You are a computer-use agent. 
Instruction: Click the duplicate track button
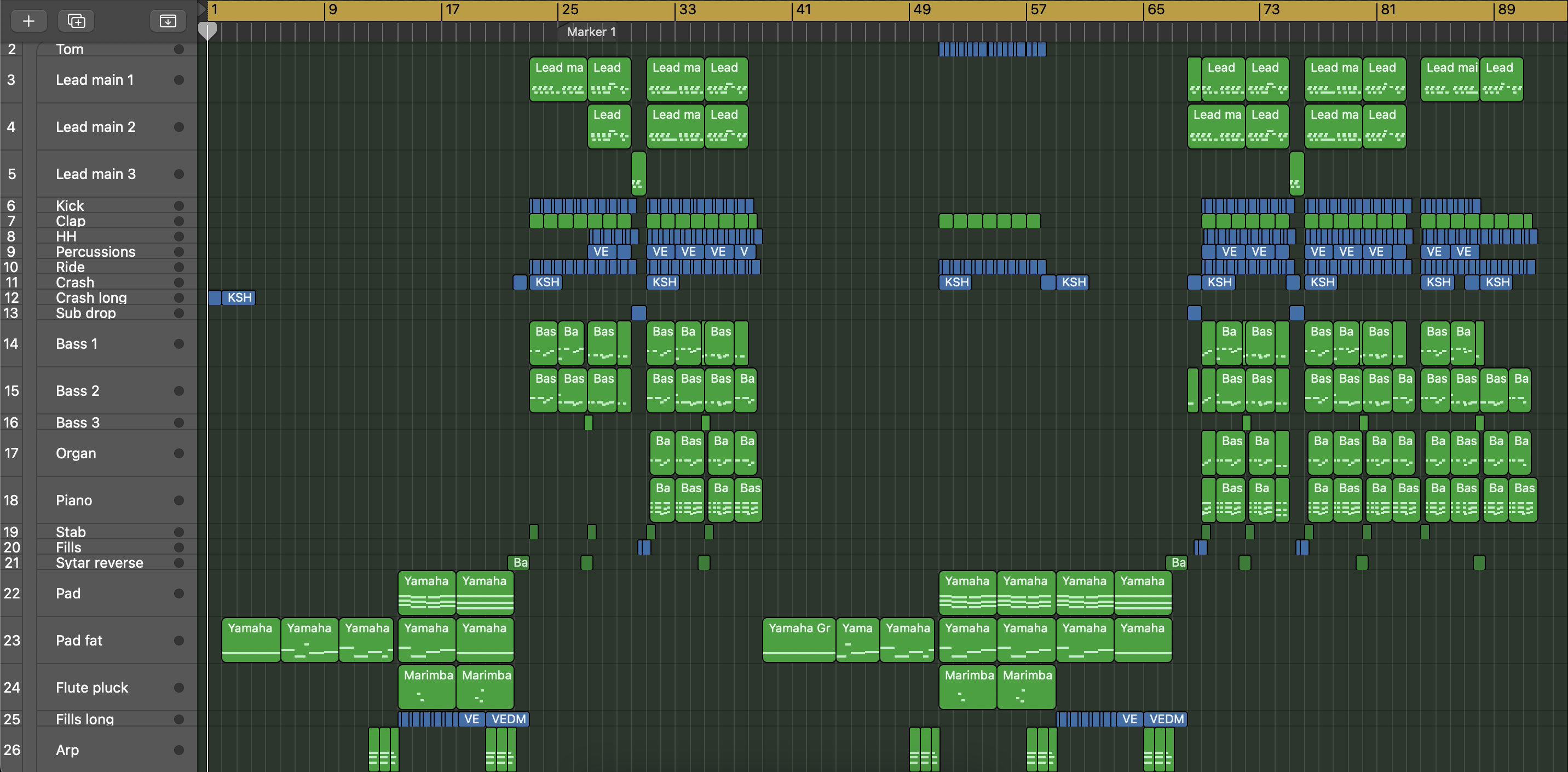[x=76, y=21]
